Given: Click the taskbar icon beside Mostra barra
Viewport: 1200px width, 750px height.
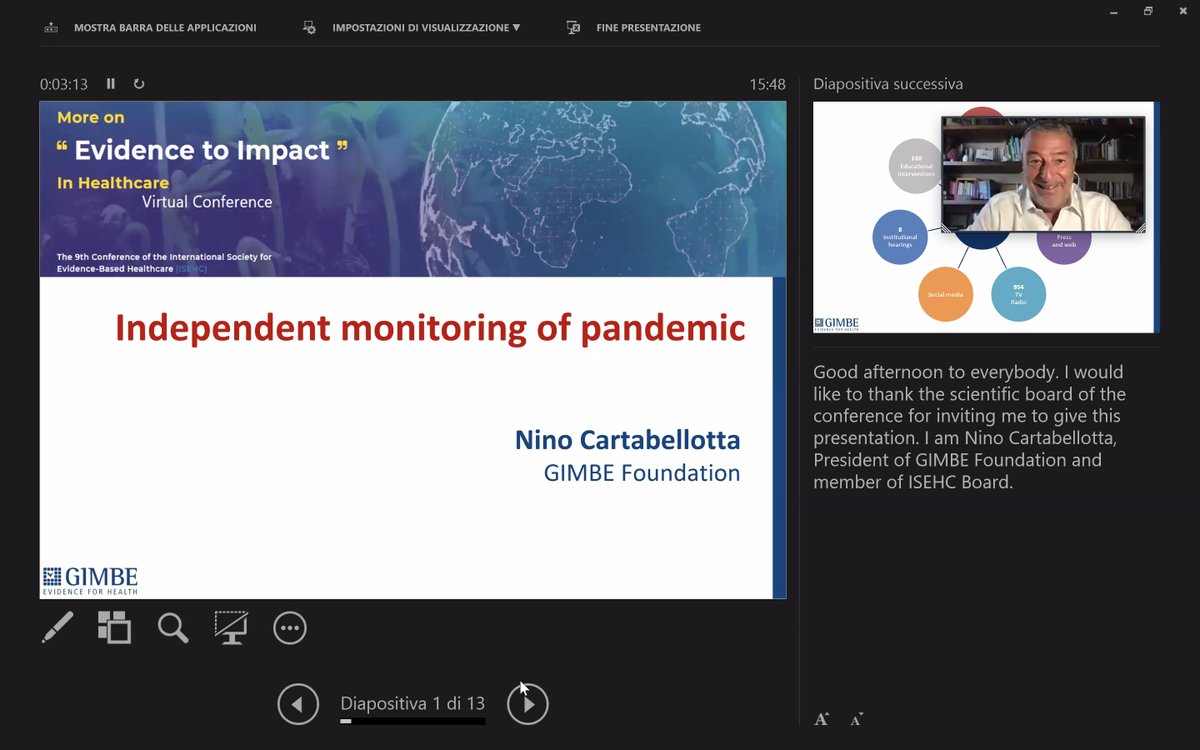Looking at the screenshot, I should pyautogui.click(x=51, y=27).
